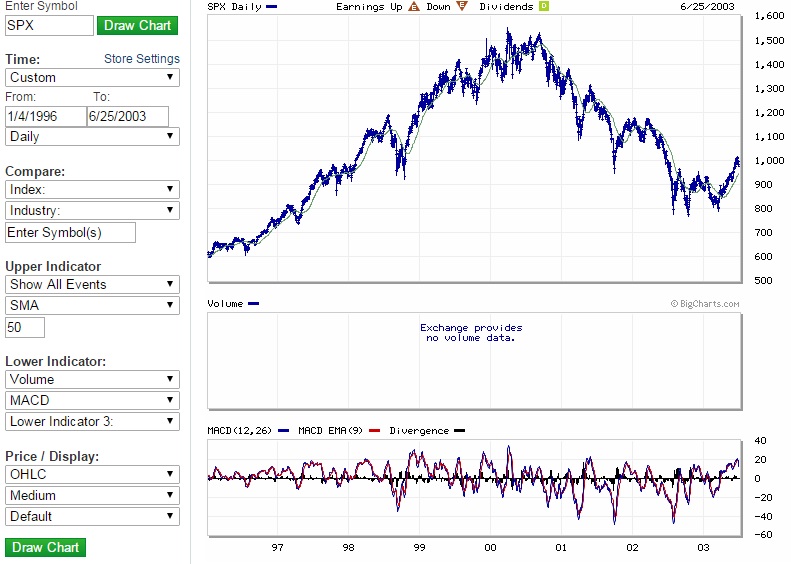Click the MACD EMA(9) red legend marker
791x564 pixels.
click(x=377, y=431)
